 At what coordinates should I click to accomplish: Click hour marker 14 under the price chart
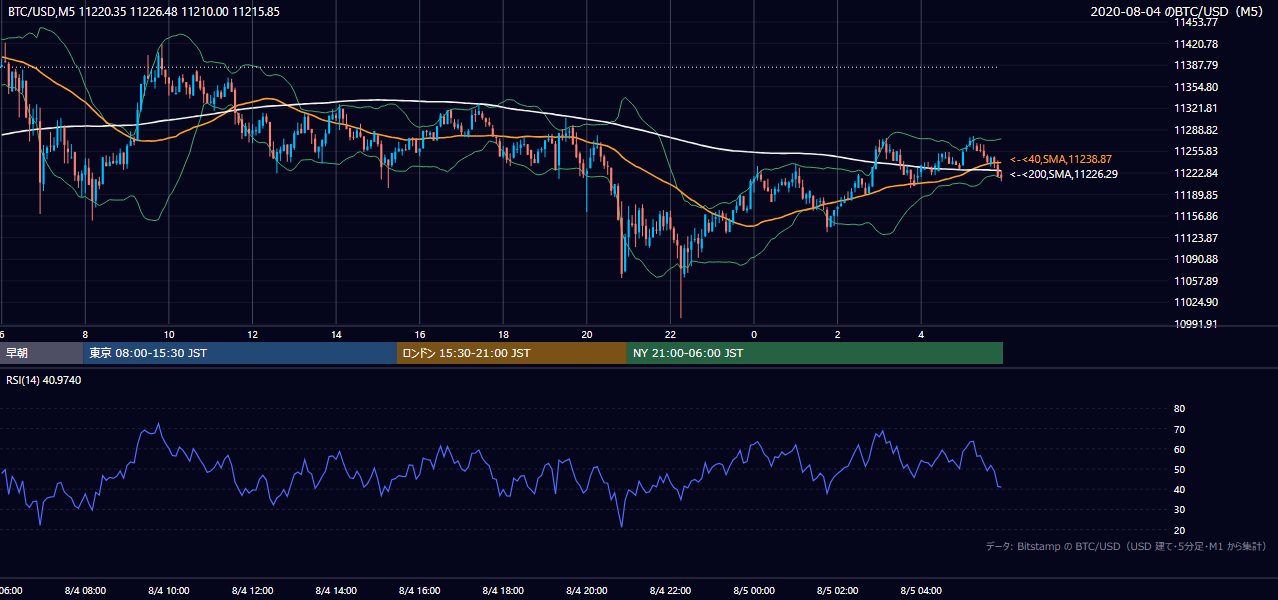pos(337,335)
